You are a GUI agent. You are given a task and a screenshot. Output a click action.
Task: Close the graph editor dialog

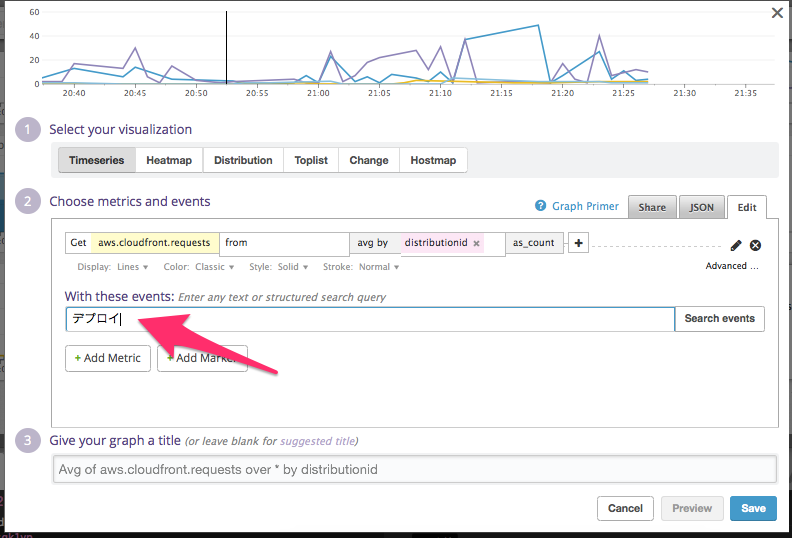(x=777, y=13)
